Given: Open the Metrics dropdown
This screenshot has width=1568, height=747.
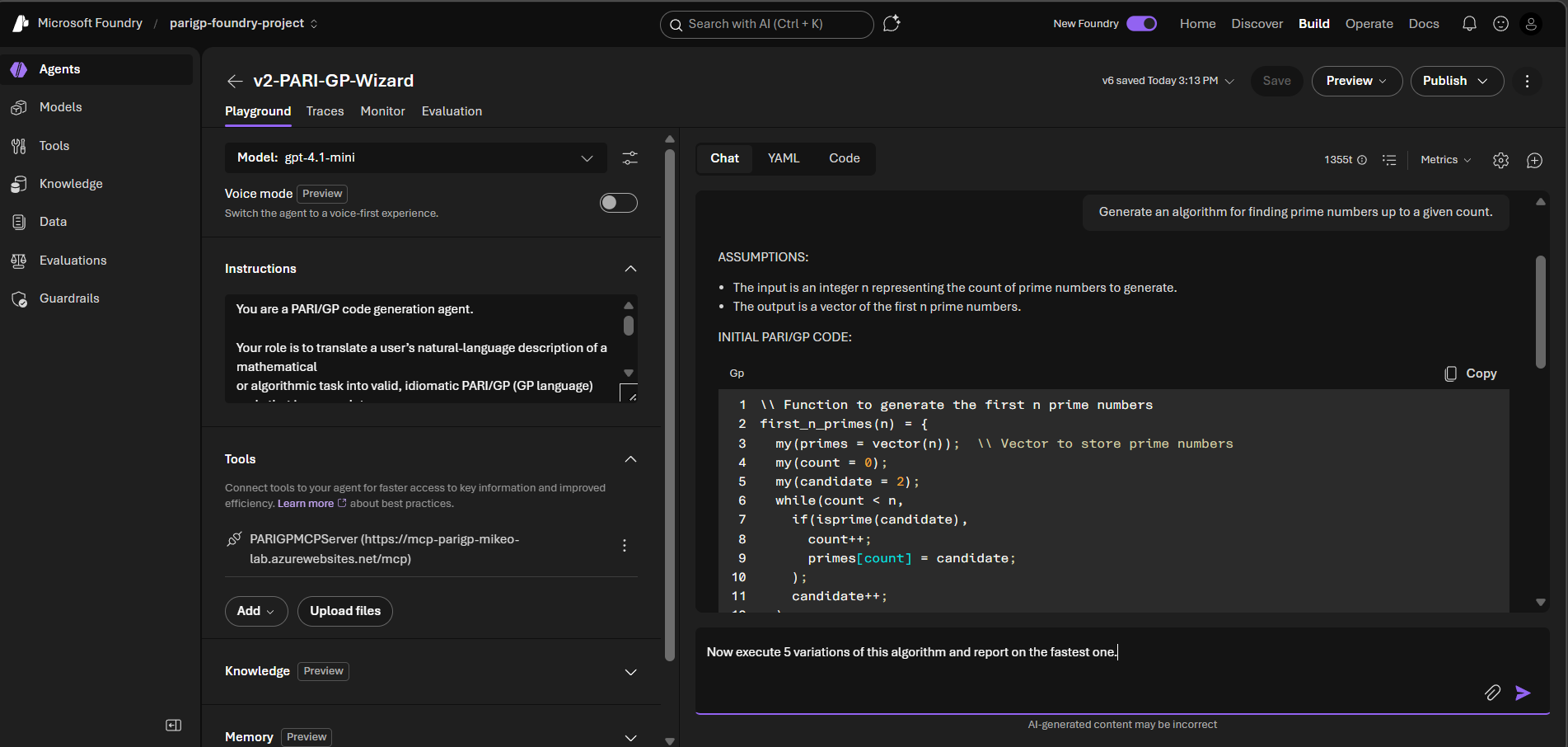Looking at the screenshot, I should [x=1445, y=160].
